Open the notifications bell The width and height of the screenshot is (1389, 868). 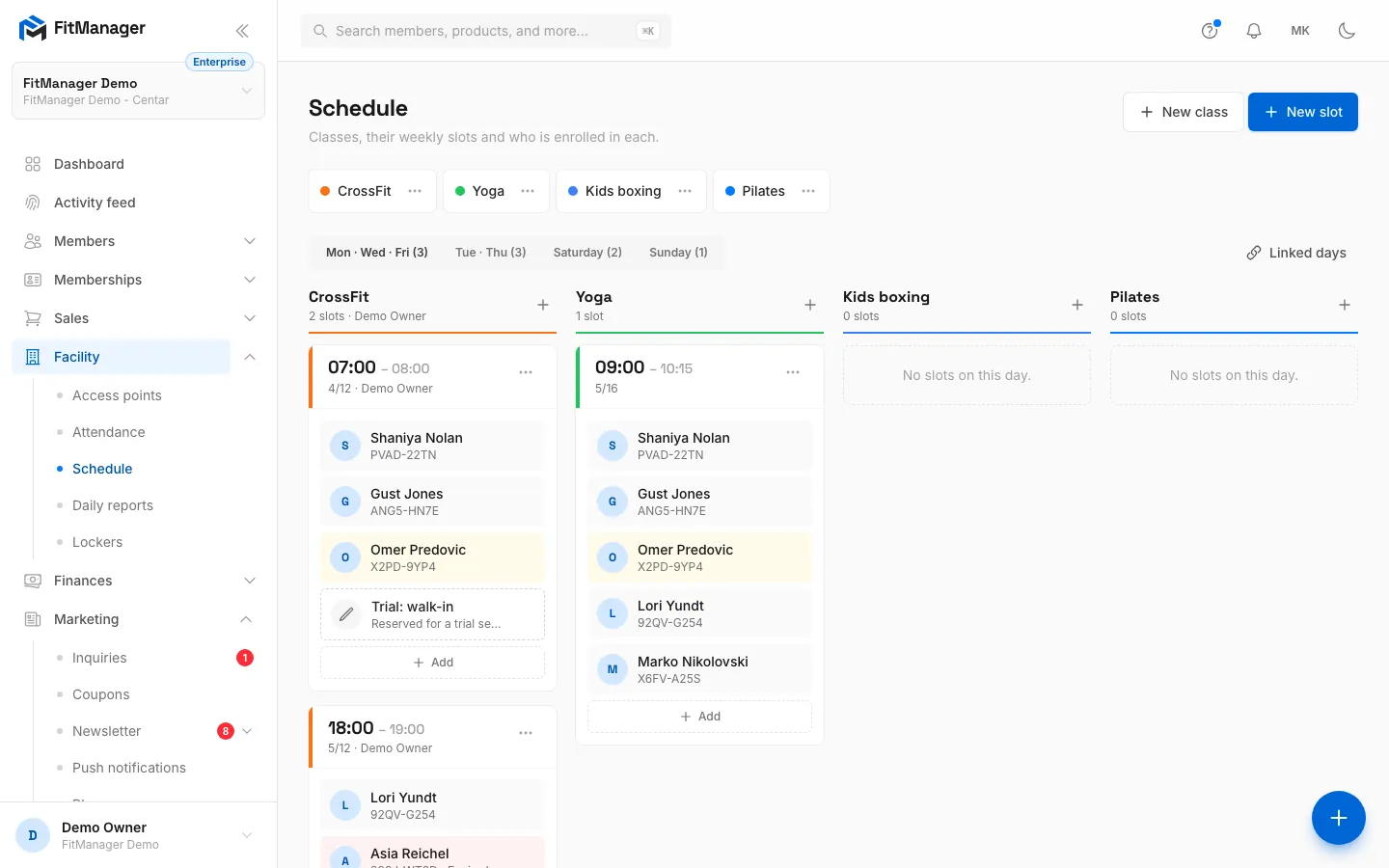tap(1254, 31)
